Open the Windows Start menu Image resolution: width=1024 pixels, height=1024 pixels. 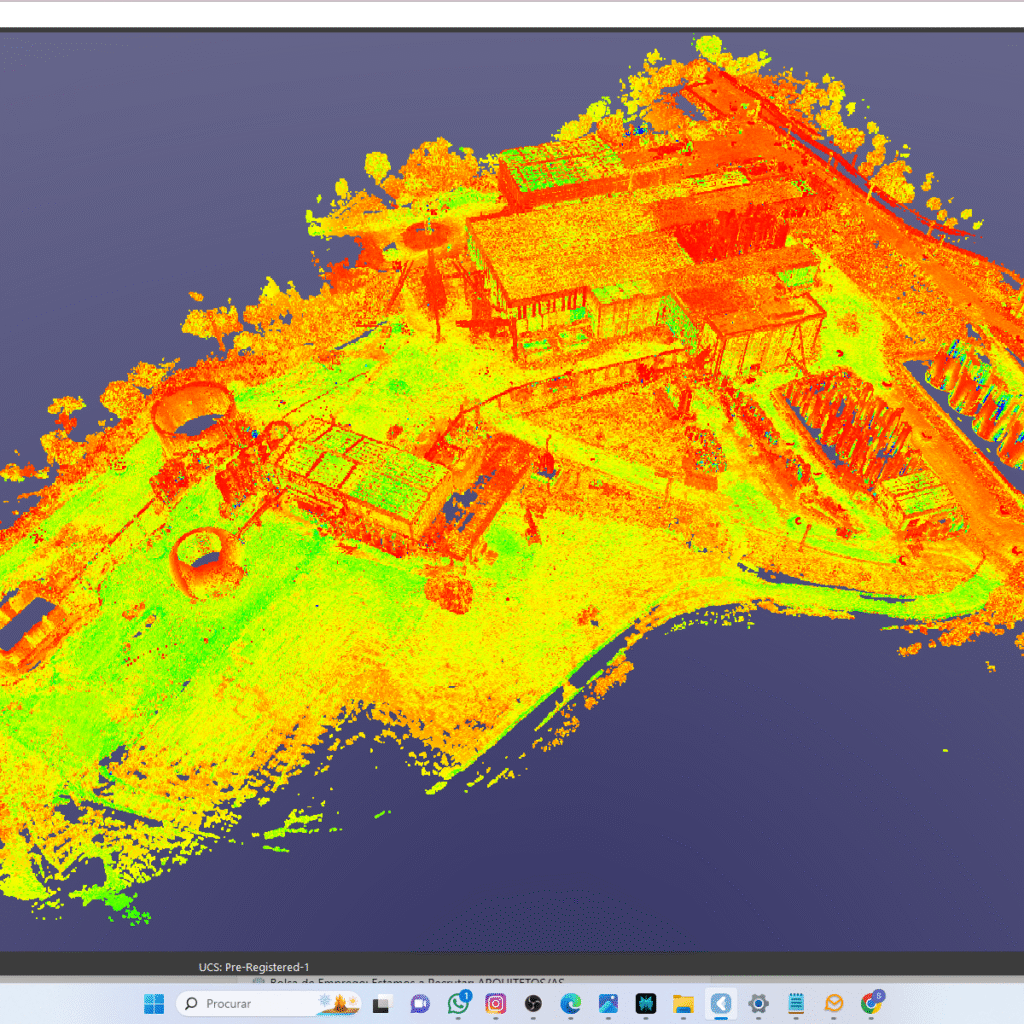pyautogui.click(x=154, y=1003)
